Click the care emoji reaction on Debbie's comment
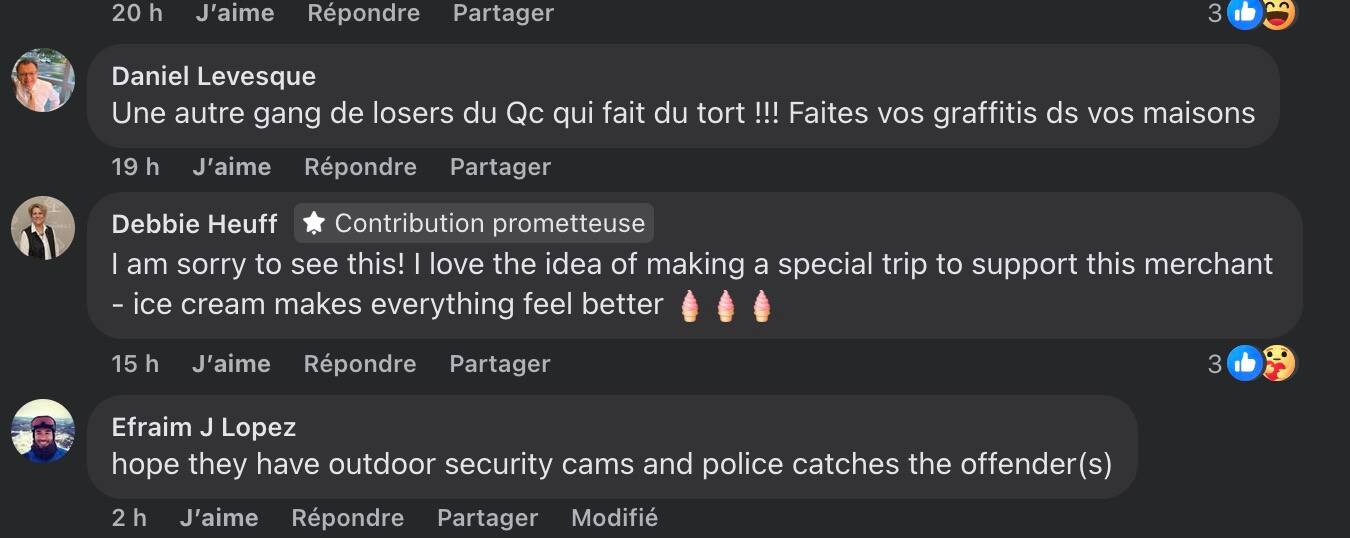The height and width of the screenshot is (538, 1350). (x=1278, y=363)
